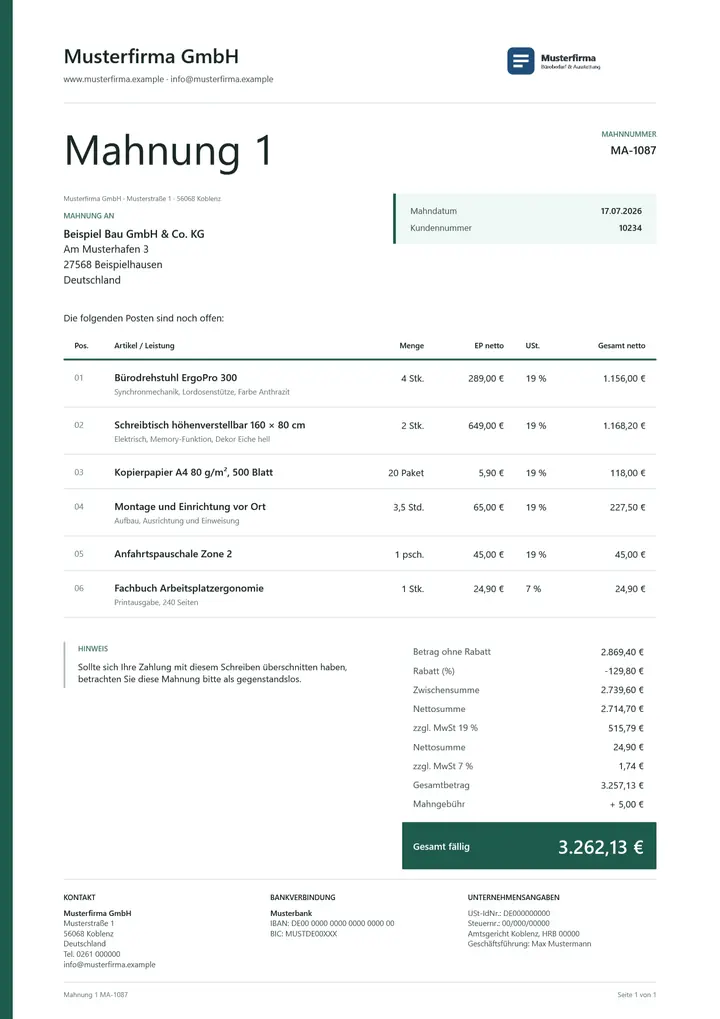The image size is (720, 1019).
Task: Click the 'BANKVERBINDUNG' footer heading
Action: (303, 897)
